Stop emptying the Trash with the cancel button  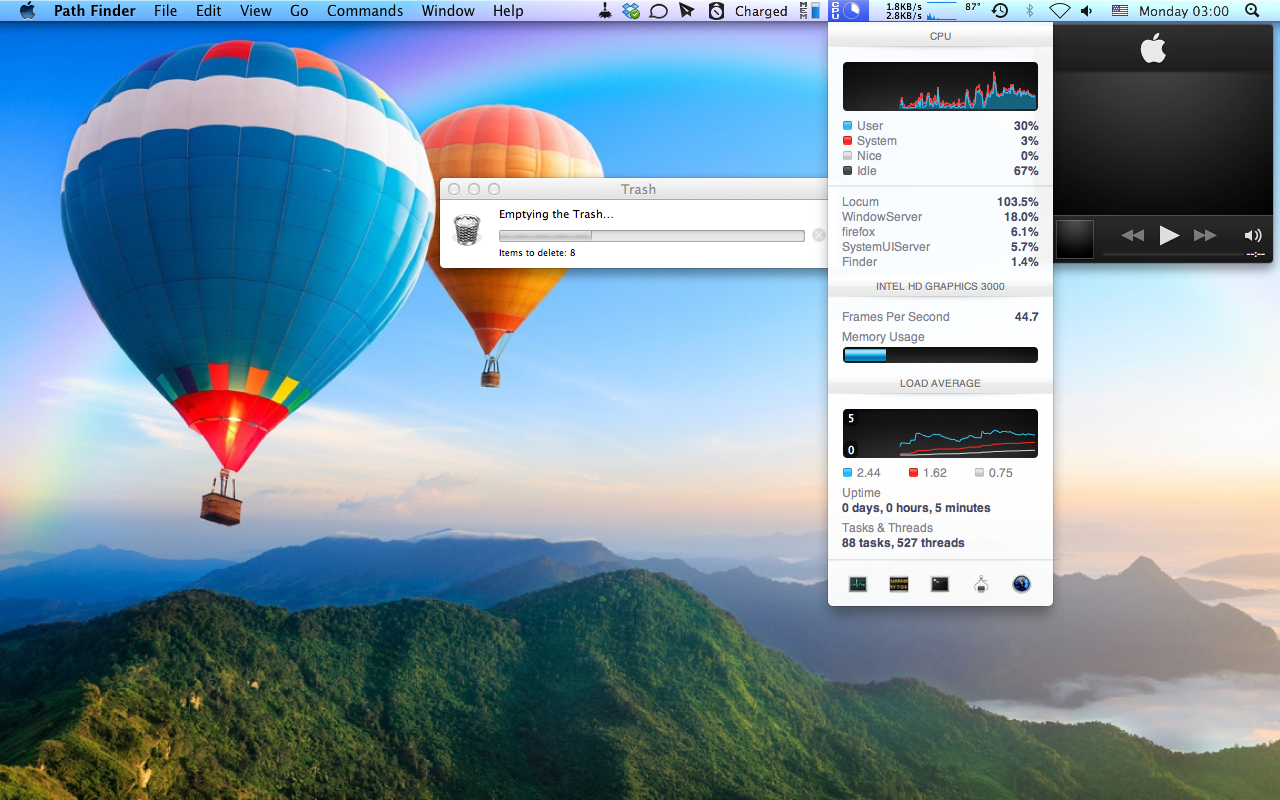(819, 236)
